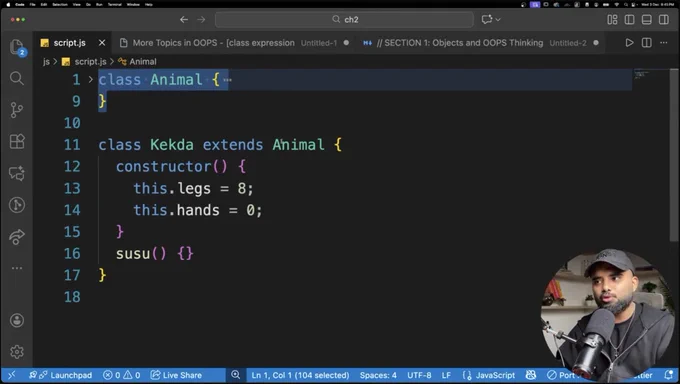Open the remote window status icon
Screen dimensions: 680x384
click(12, 375)
